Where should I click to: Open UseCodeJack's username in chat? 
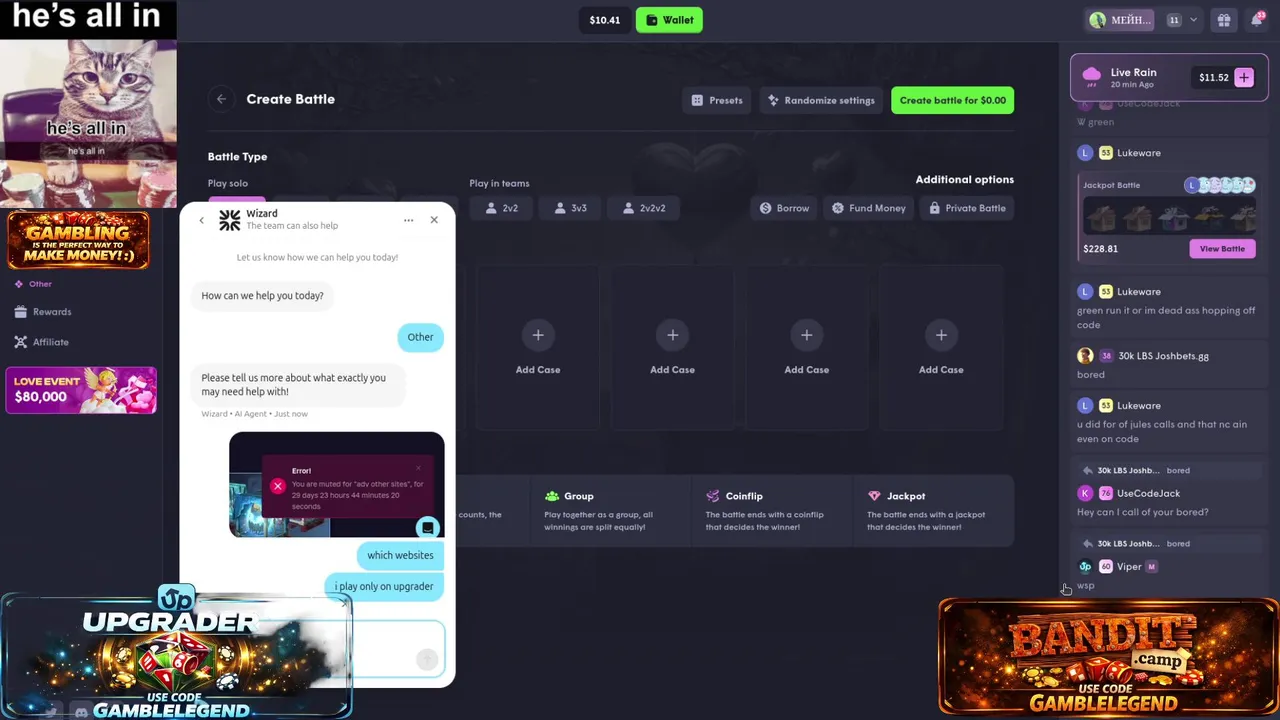tap(1148, 493)
